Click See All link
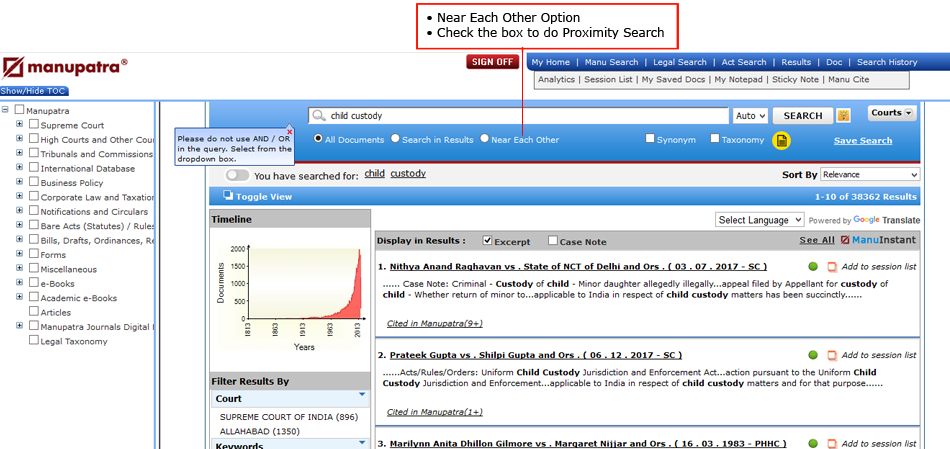This screenshot has height=449, width=950. coord(817,240)
